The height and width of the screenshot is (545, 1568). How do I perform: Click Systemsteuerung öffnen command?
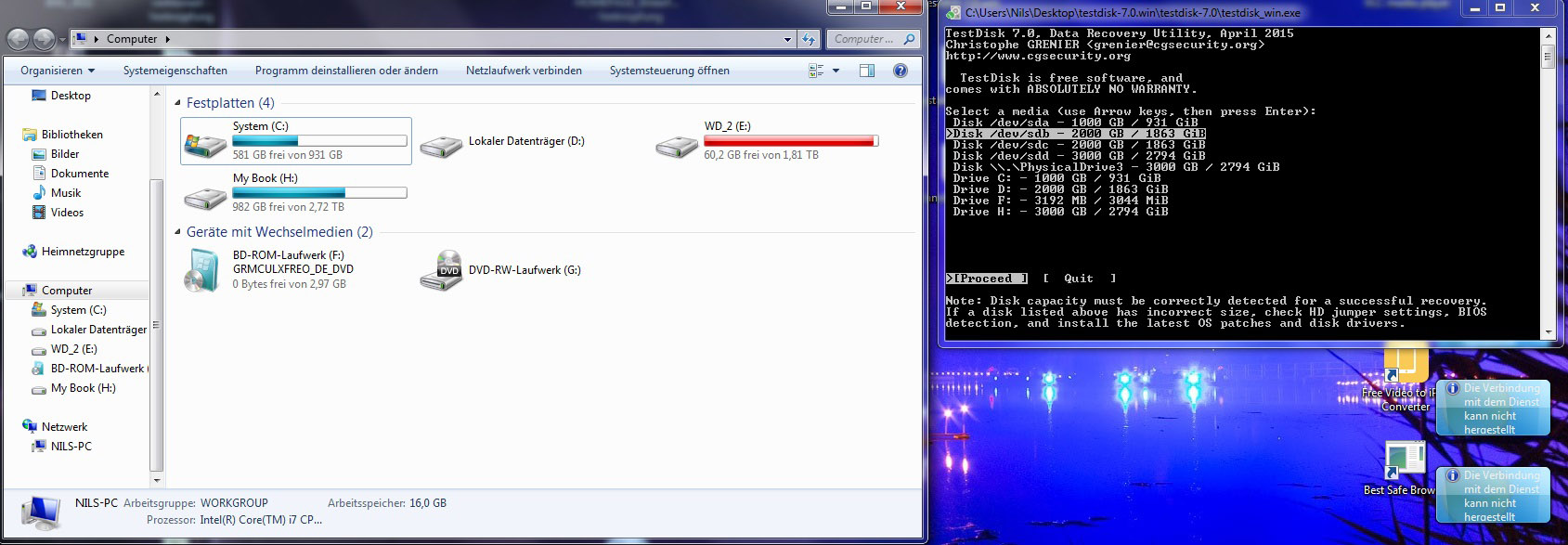(x=669, y=71)
